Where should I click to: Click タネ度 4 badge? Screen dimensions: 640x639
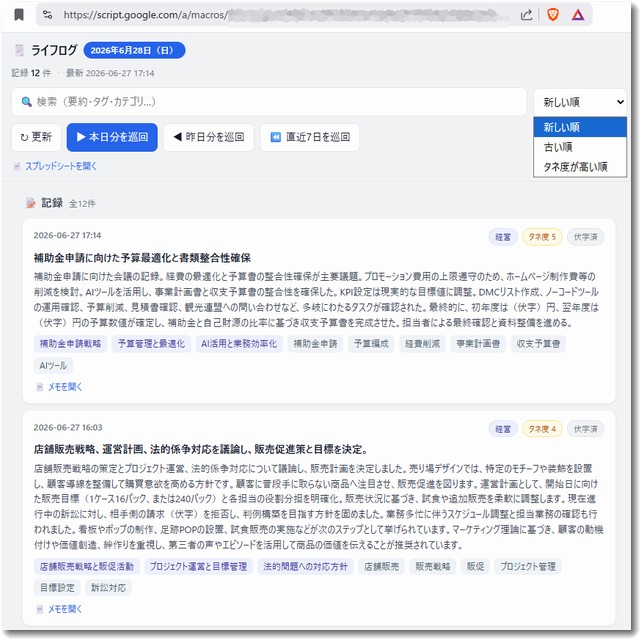542,429
